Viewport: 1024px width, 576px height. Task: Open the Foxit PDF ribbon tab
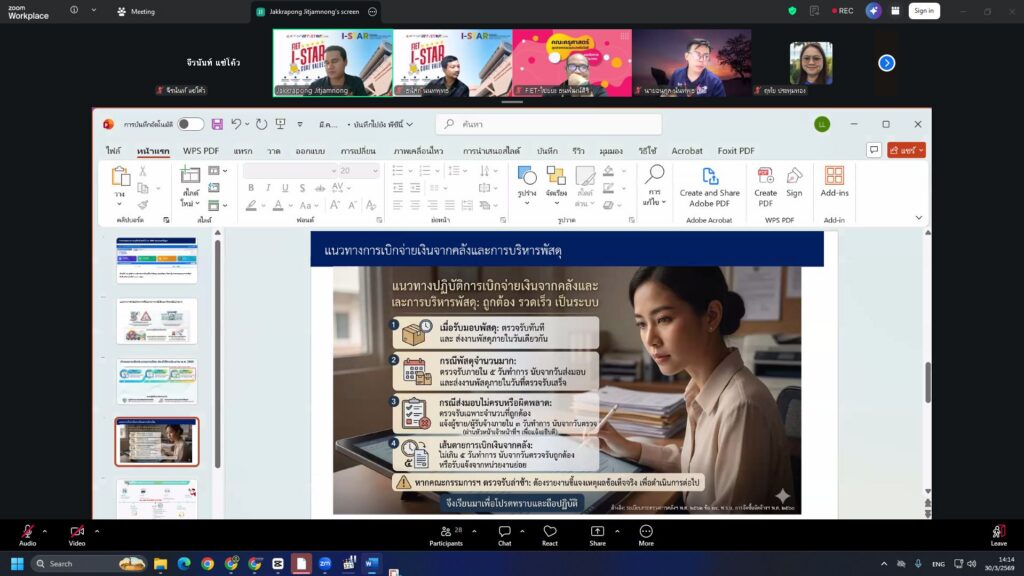736,151
